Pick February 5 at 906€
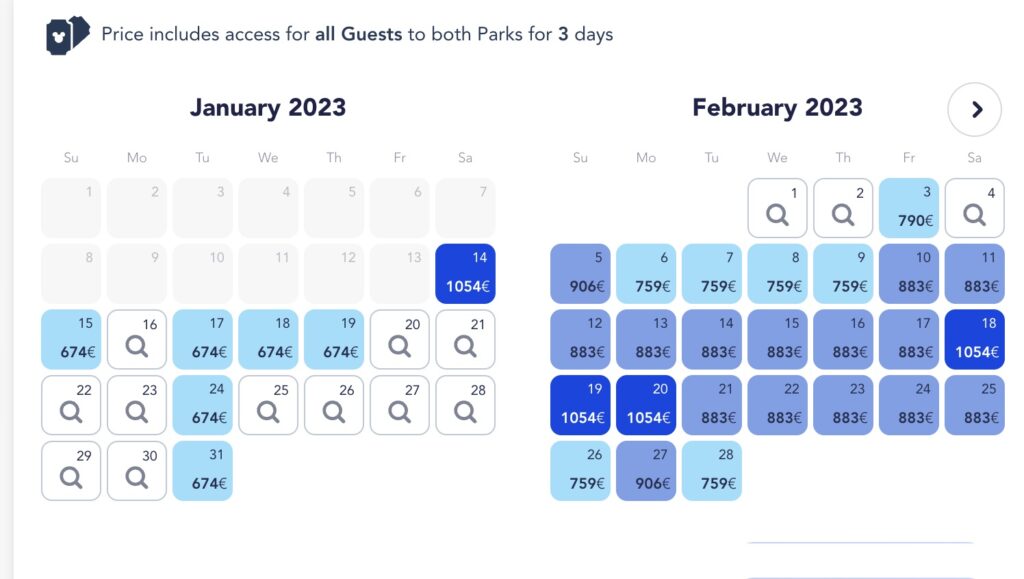 coord(580,274)
